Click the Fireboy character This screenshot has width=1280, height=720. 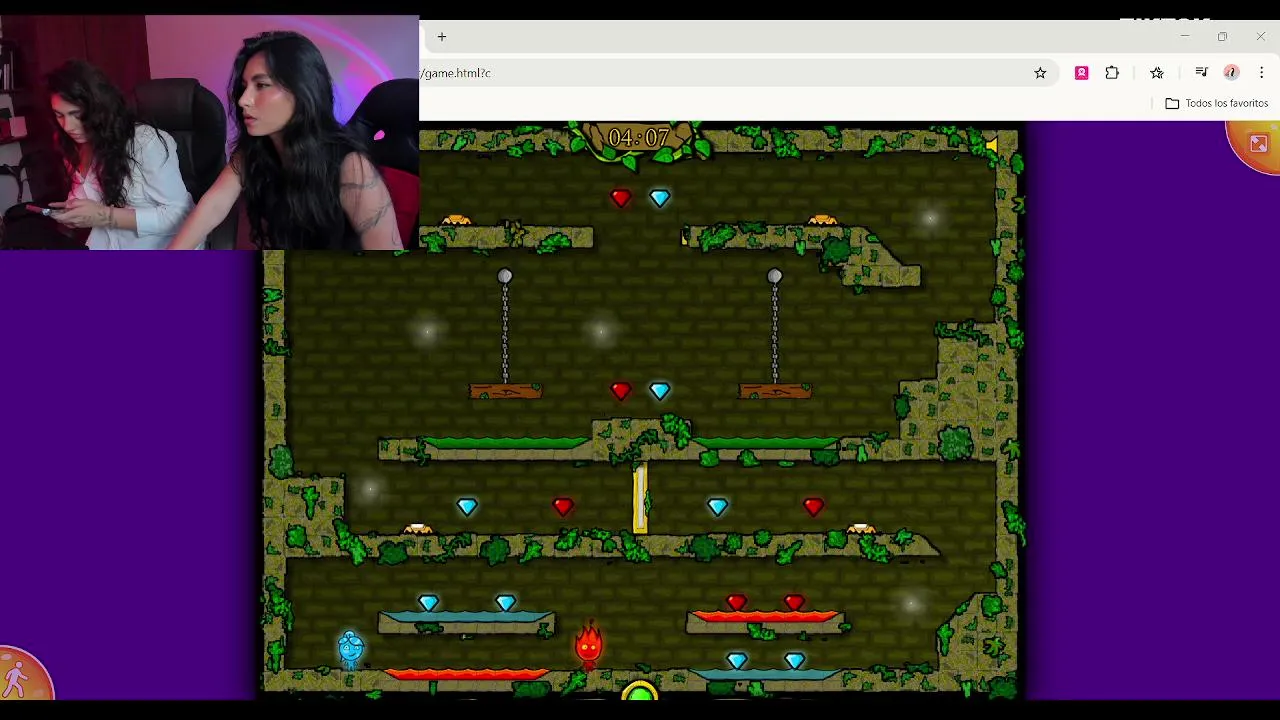coord(589,645)
